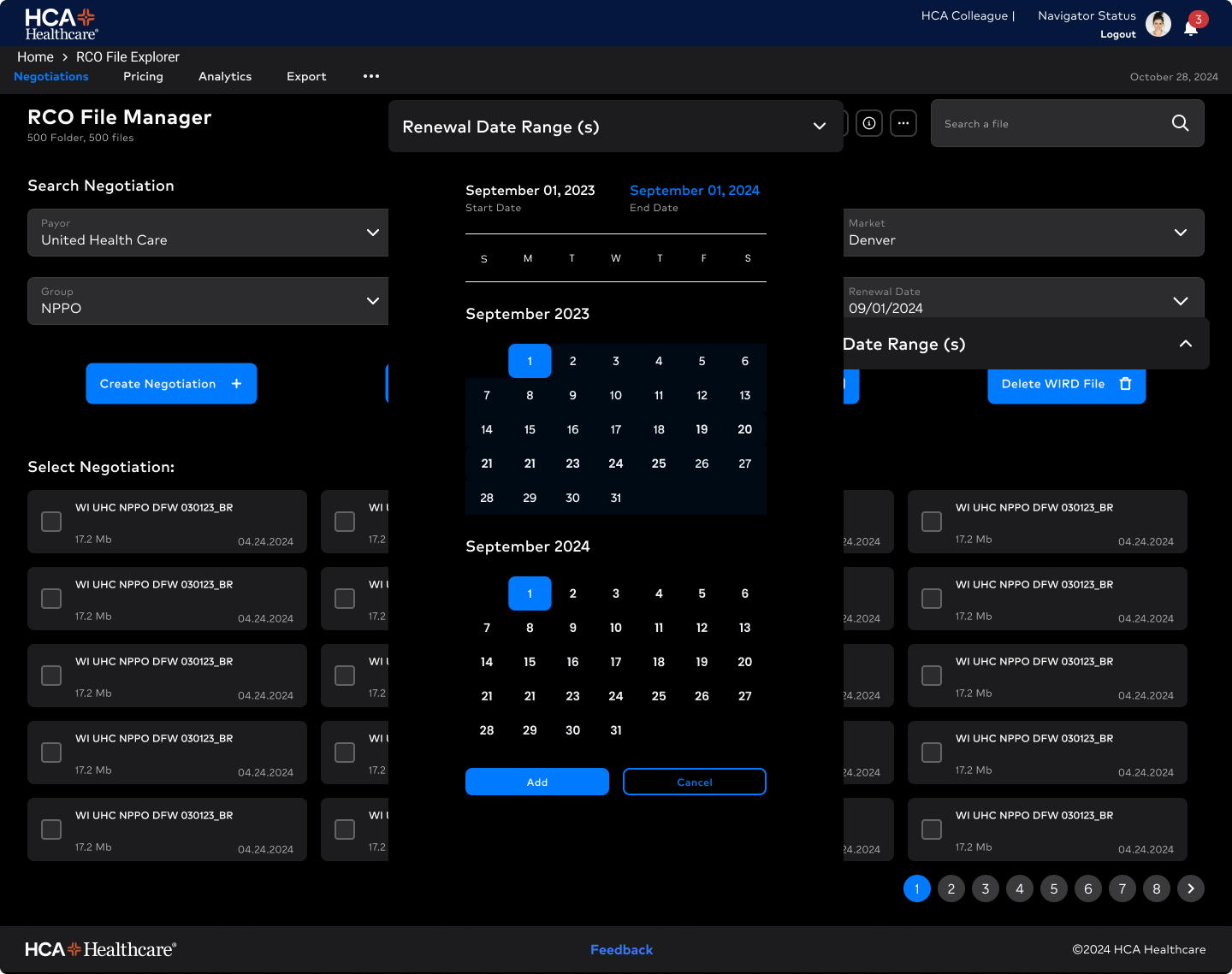The height and width of the screenshot is (974, 1232).
Task: Open the Analytics tab
Action: (x=225, y=76)
